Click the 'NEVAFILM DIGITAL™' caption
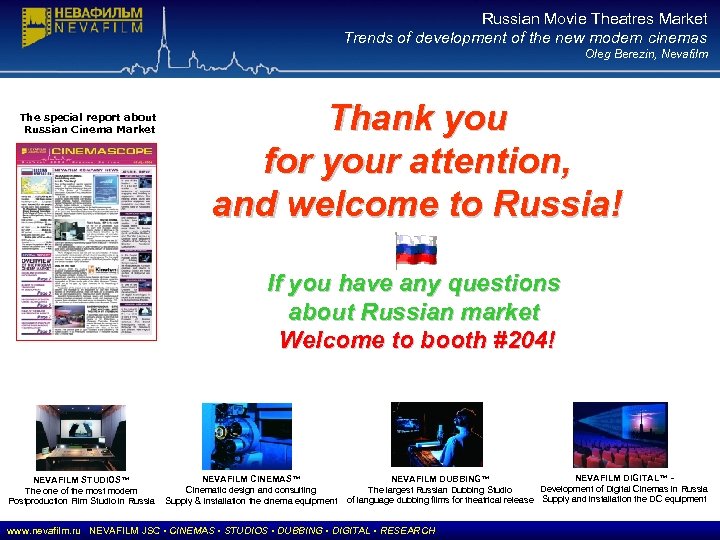Image resolution: width=720 pixels, height=540 pixels. click(x=621, y=478)
